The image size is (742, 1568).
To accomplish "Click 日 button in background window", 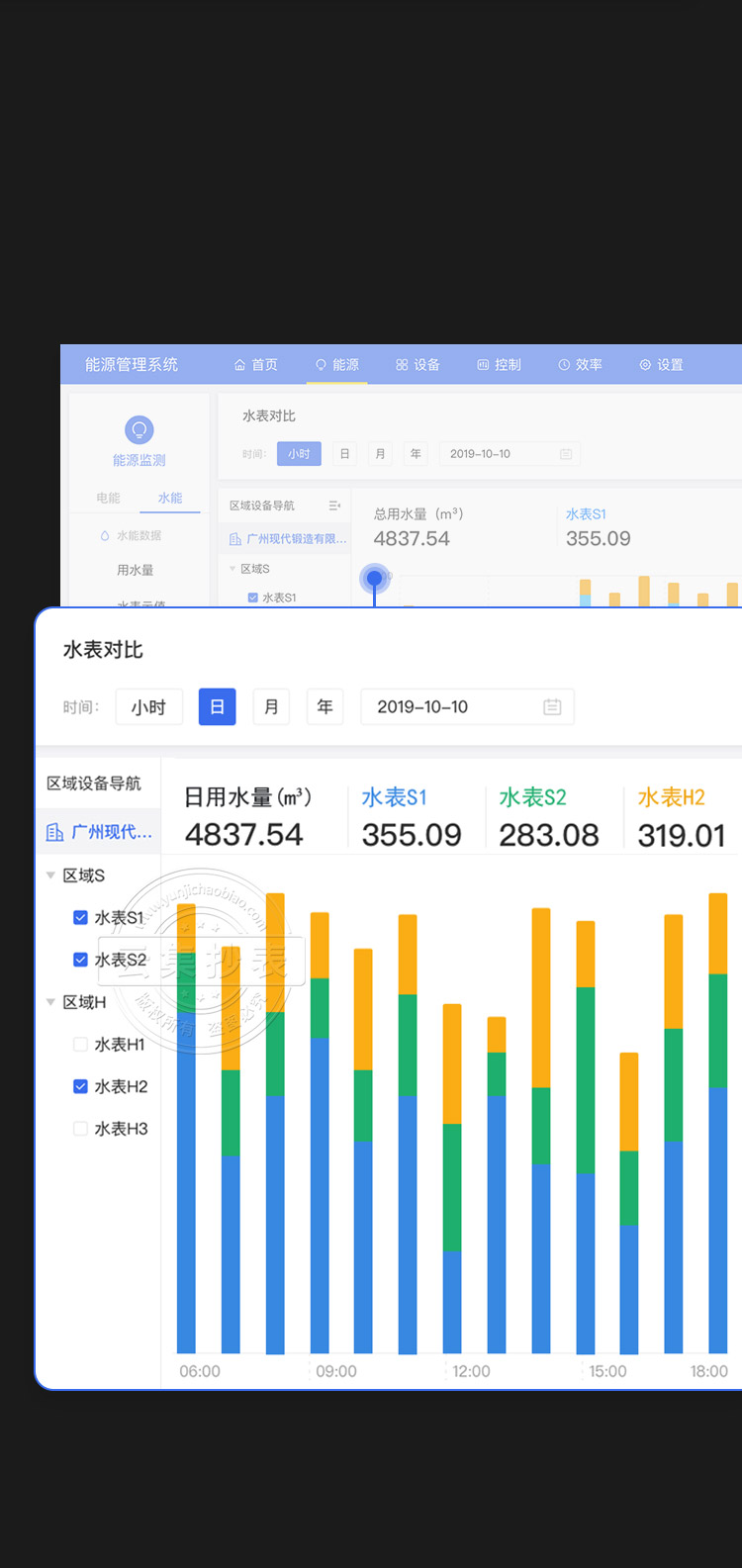I will click(344, 454).
